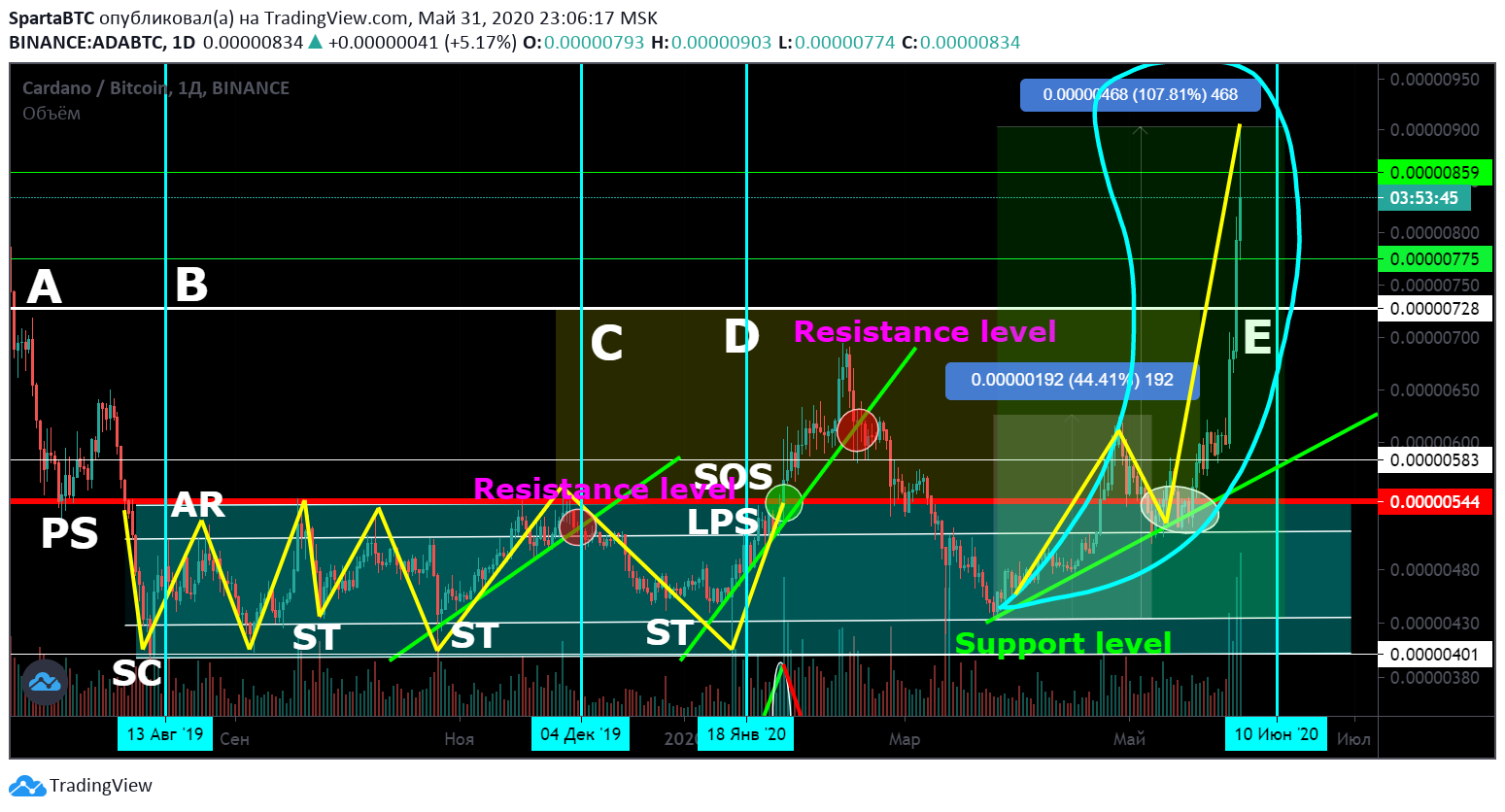Select the AR text annotation
This screenshot has height=812, width=1505.
197,505
